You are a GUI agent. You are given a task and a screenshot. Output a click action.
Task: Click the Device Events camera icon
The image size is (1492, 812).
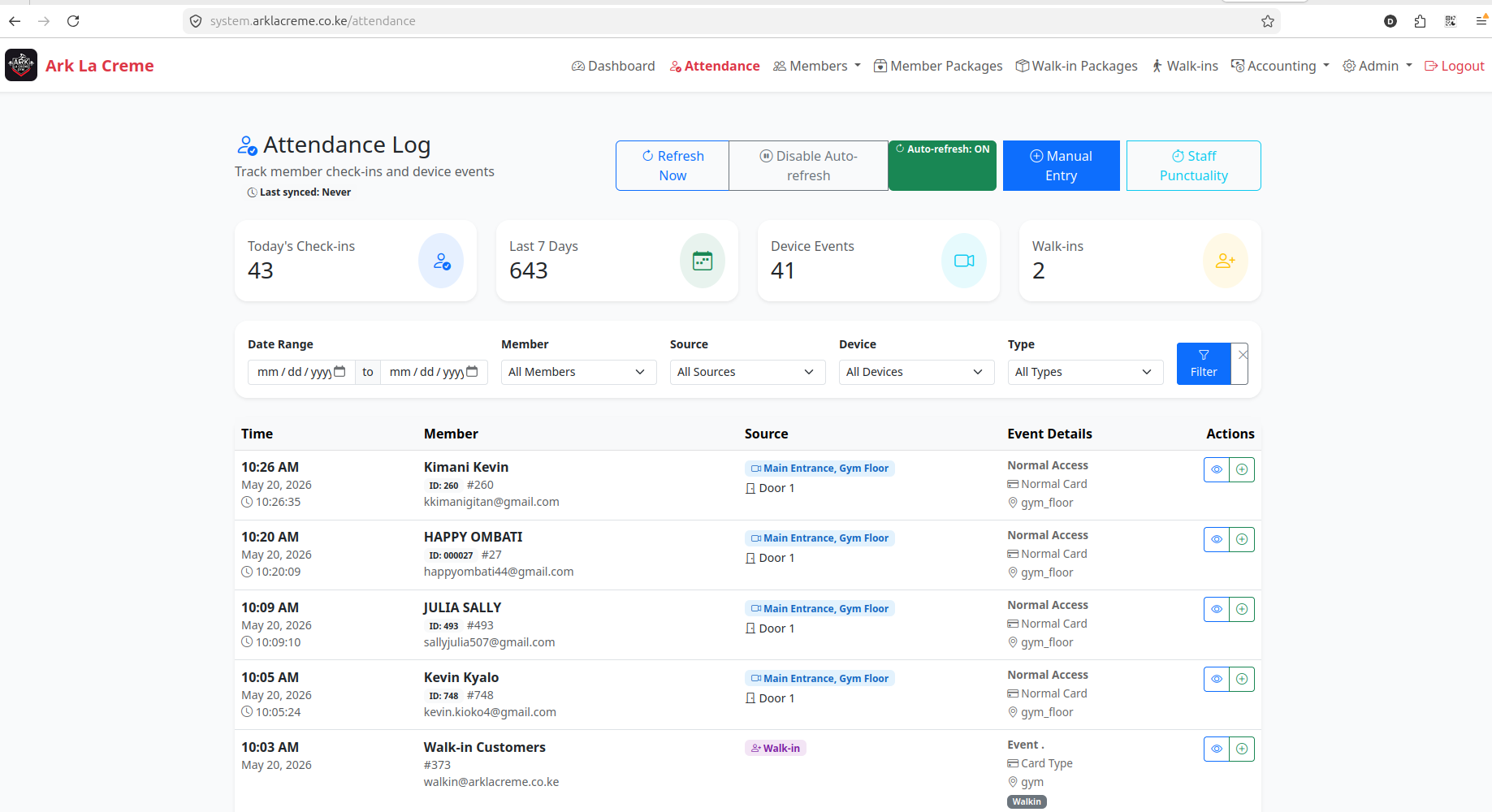(x=964, y=261)
